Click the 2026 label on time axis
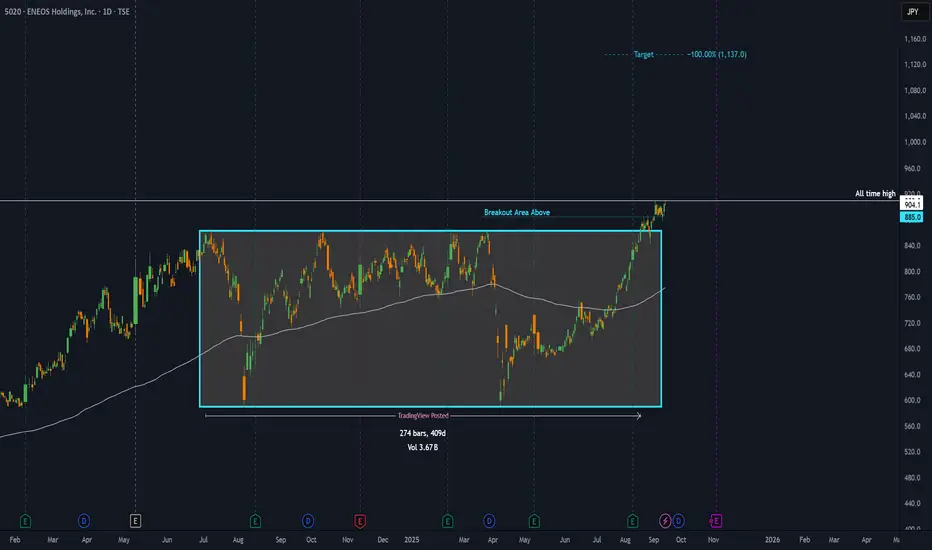The height and width of the screenshot is (550, 932). point(771,538)
